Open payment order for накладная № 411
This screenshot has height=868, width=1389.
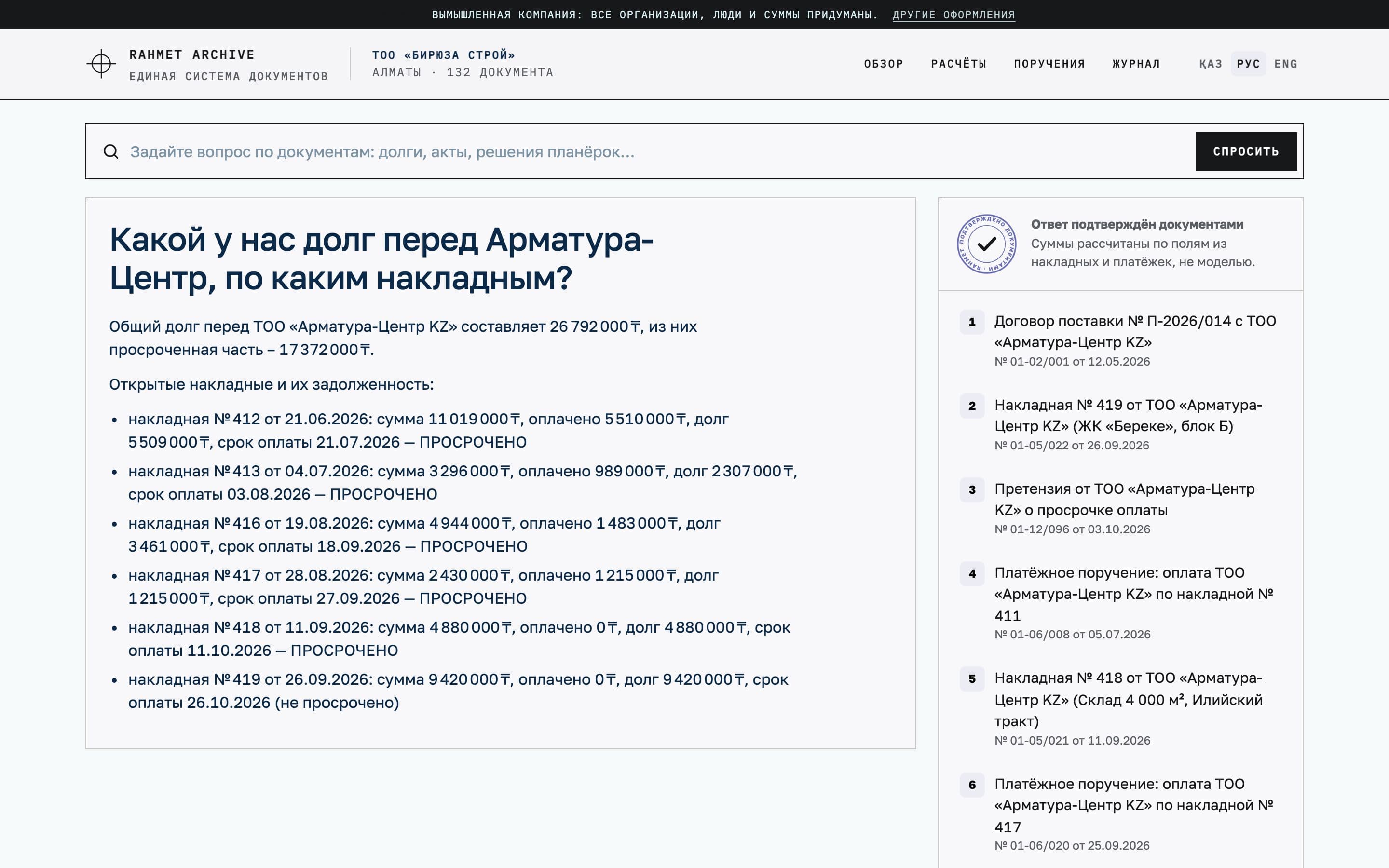[1133, 594]
